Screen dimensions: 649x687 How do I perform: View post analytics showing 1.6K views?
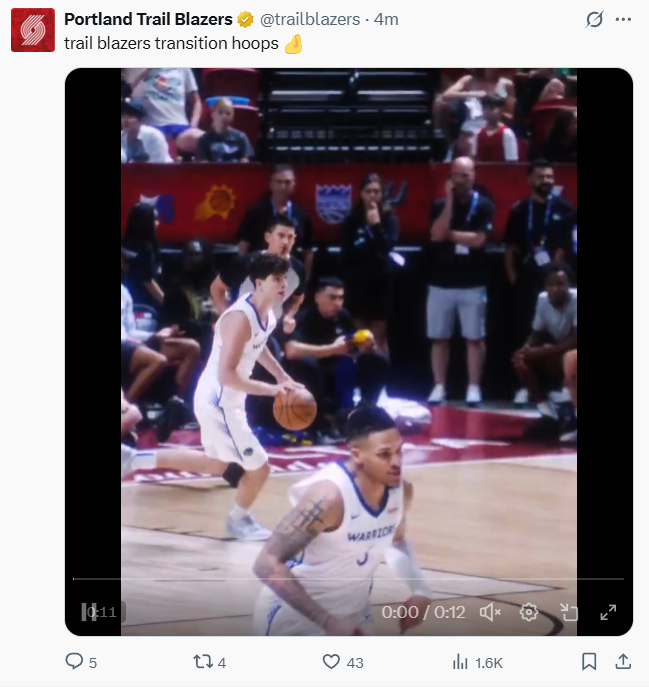point(461,662)
